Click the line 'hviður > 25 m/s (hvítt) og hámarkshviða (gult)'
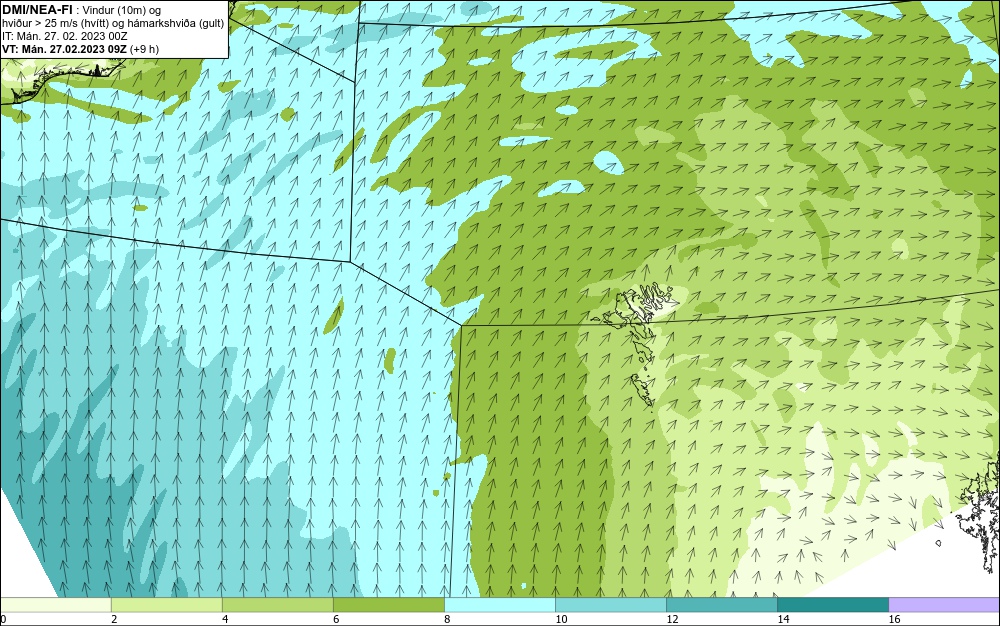 click(x=113, y=24)
